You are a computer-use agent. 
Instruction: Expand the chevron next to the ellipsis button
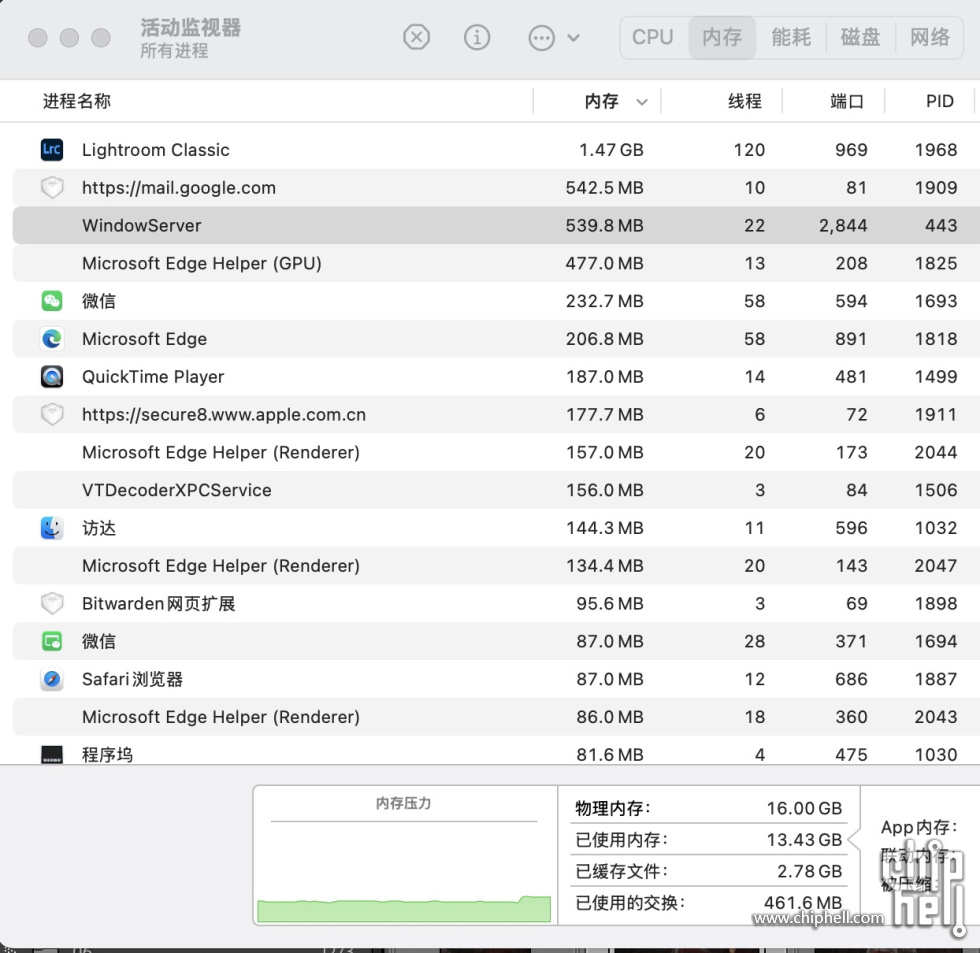click(x=573, y=37)
